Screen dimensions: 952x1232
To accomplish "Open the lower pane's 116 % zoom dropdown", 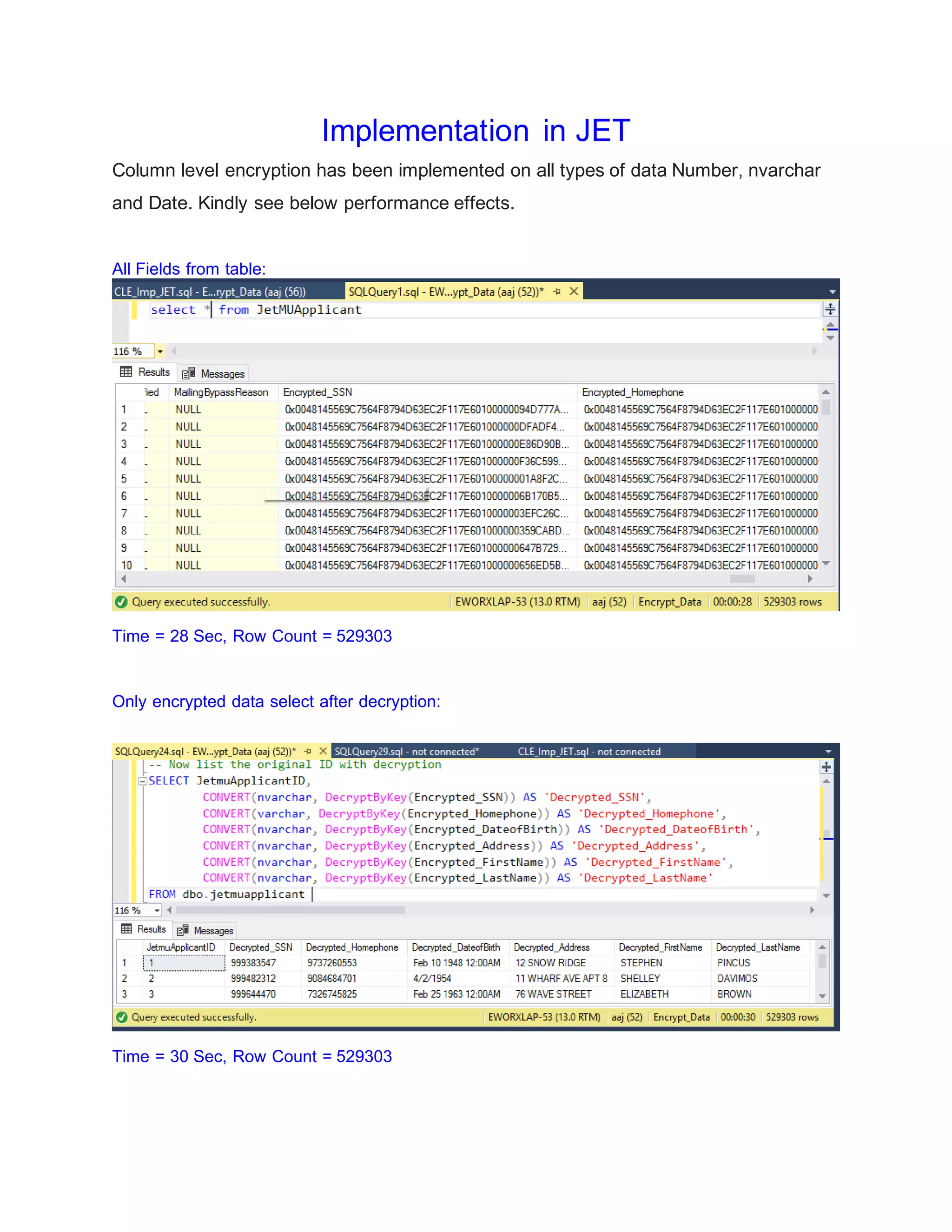I will [157, 910].
